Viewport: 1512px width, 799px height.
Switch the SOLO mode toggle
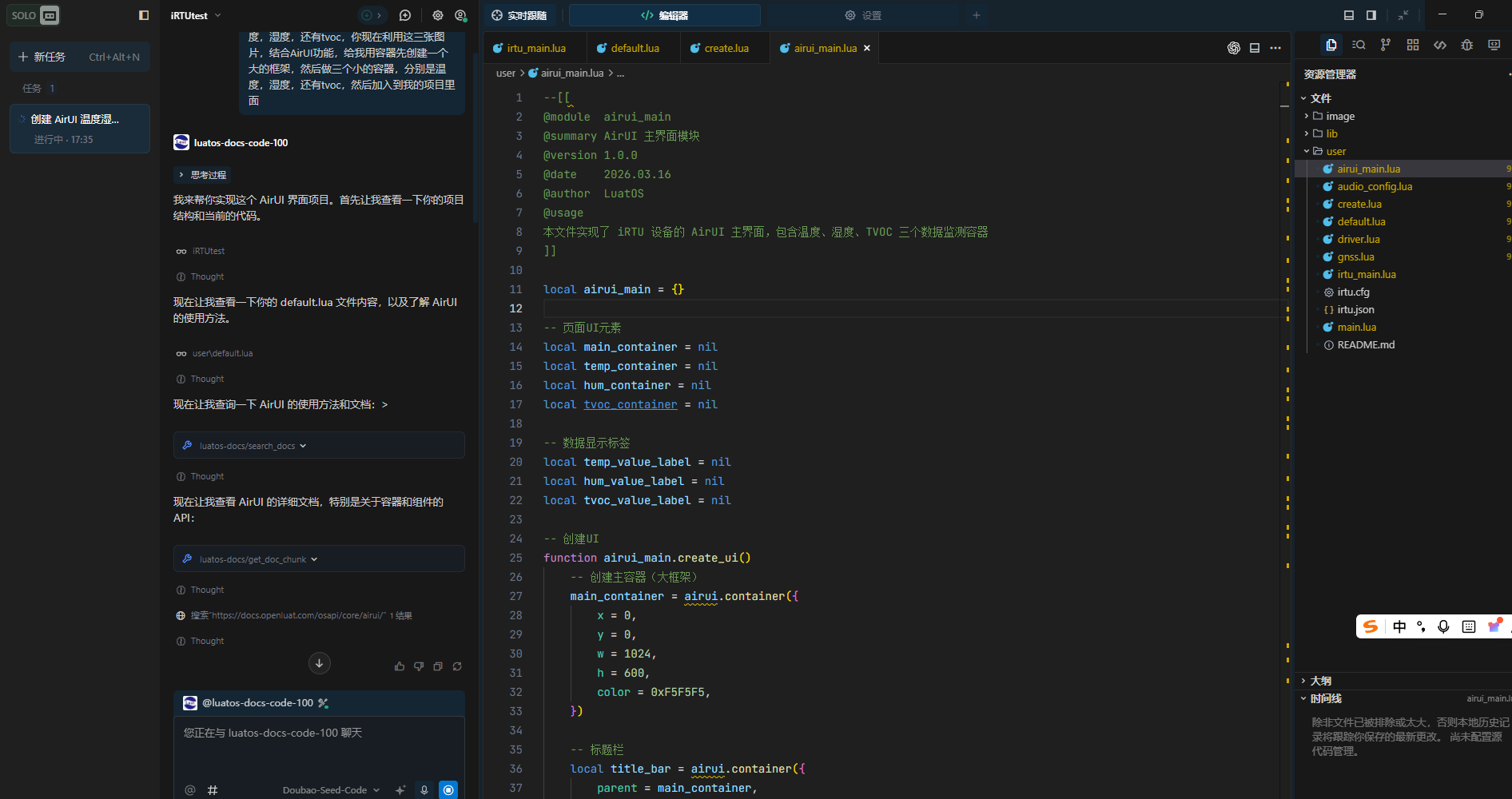tap(34, 15)
